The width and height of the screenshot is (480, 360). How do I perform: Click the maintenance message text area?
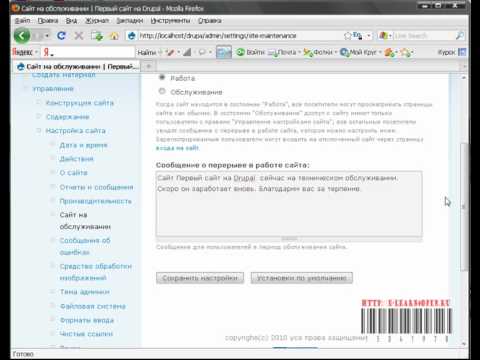tap(289, 204)
